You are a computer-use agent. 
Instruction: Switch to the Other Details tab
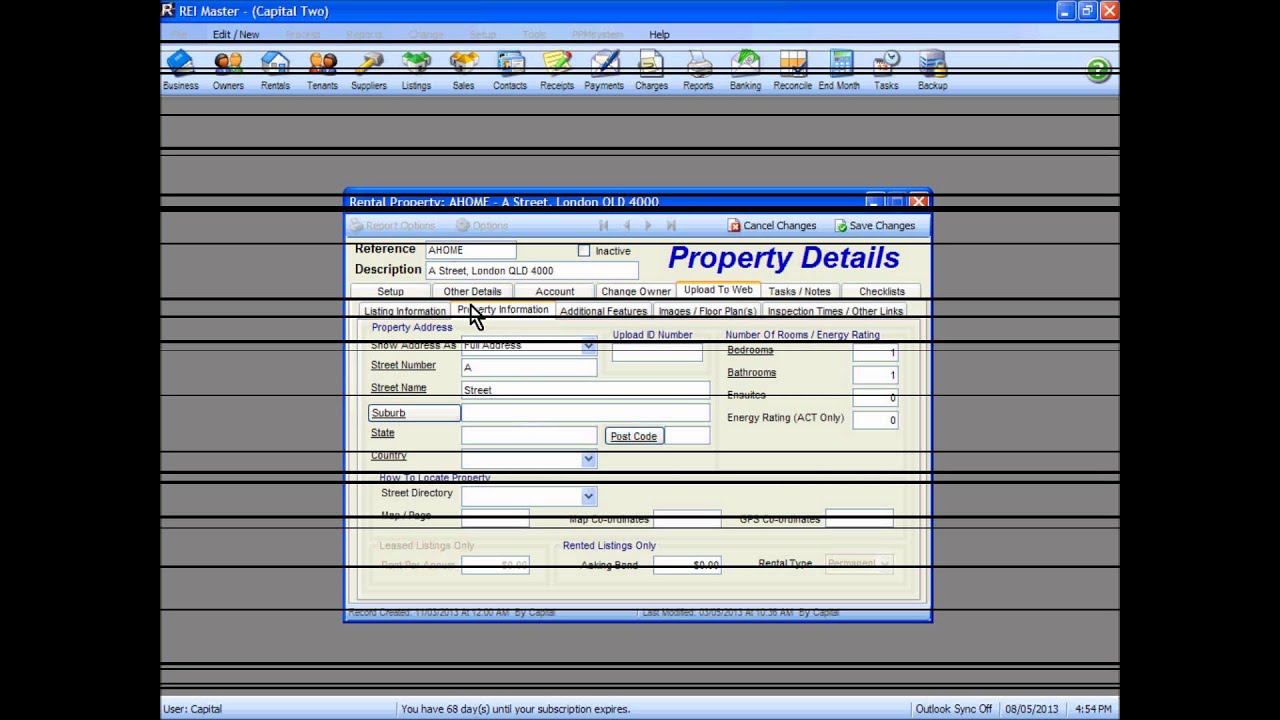[472, 291]
